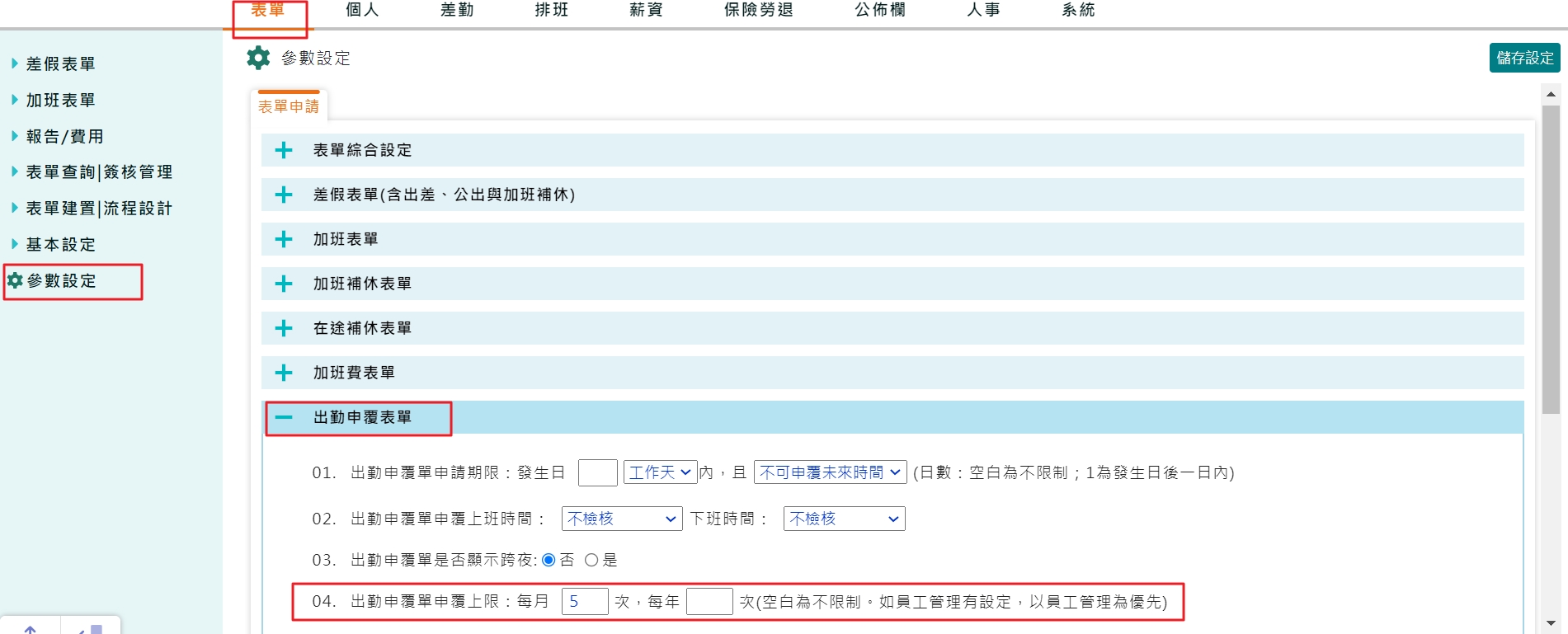Click the vertical scrollbar down arrow
Viewport: 1568px width, 634px height.
(x=1551, y=623)
